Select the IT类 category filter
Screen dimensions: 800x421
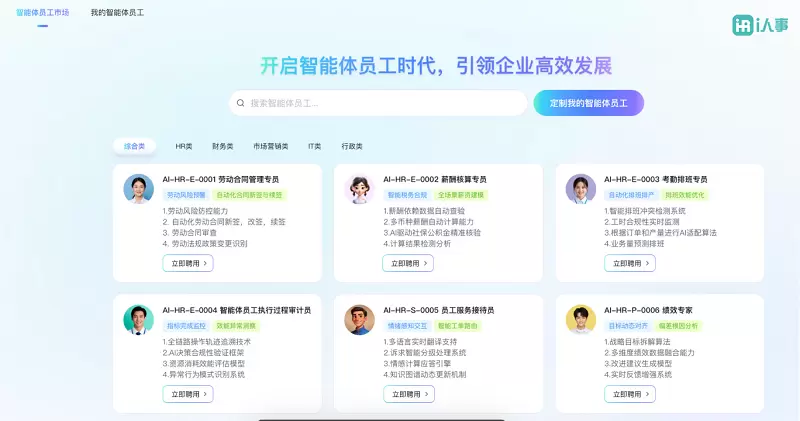(314, 146)
